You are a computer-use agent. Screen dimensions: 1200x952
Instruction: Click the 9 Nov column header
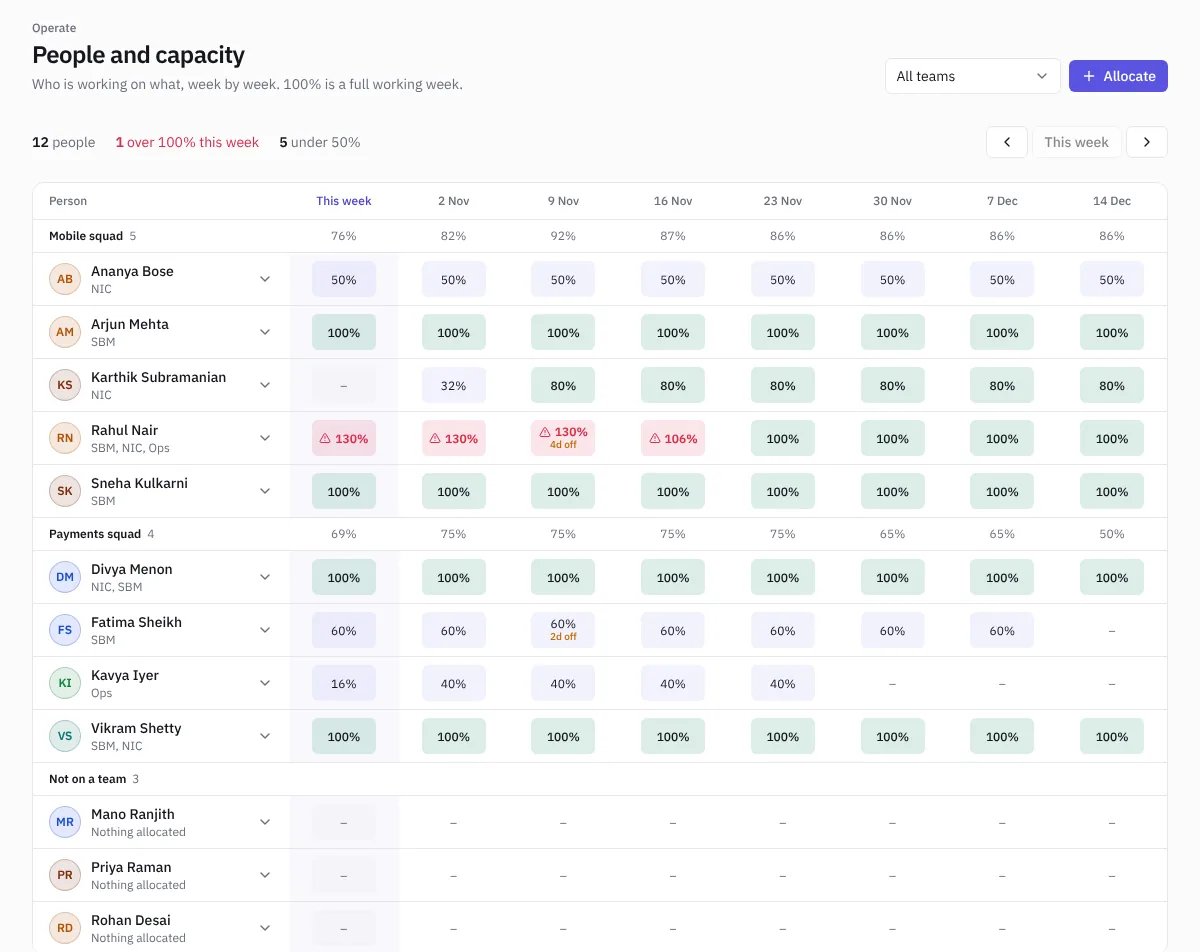pos(563,201)
